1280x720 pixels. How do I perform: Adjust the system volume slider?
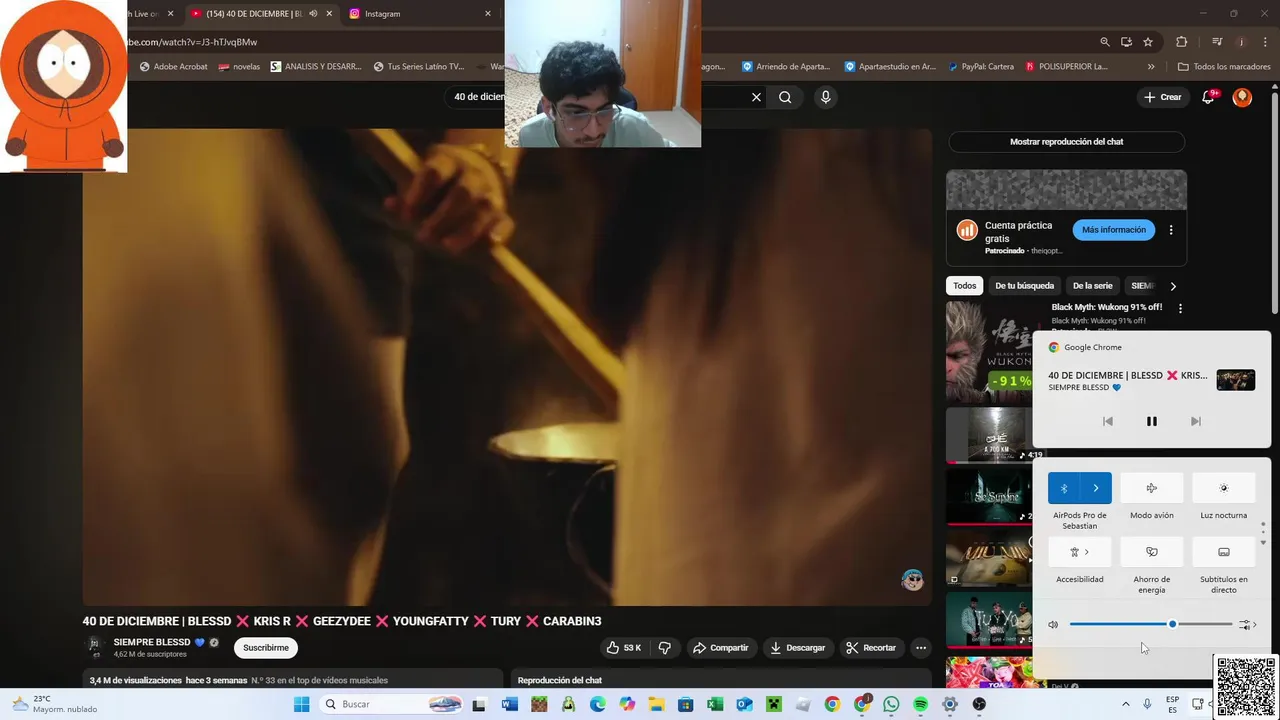pos(1150,625)
